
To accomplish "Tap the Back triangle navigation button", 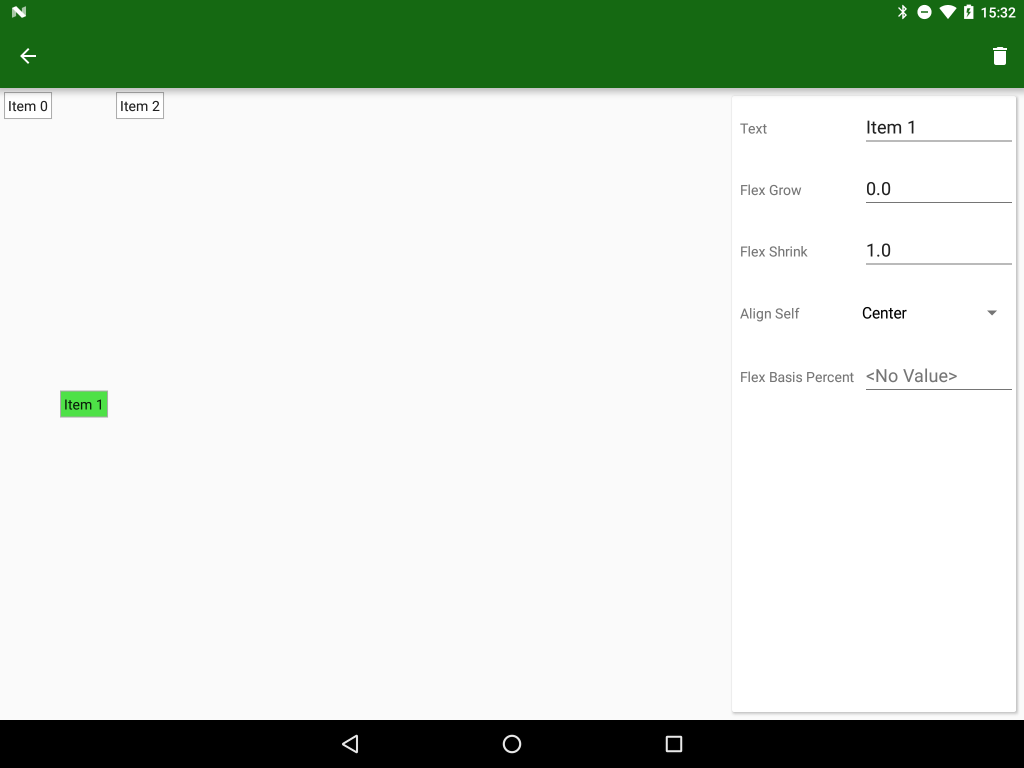I will (349, 744).
